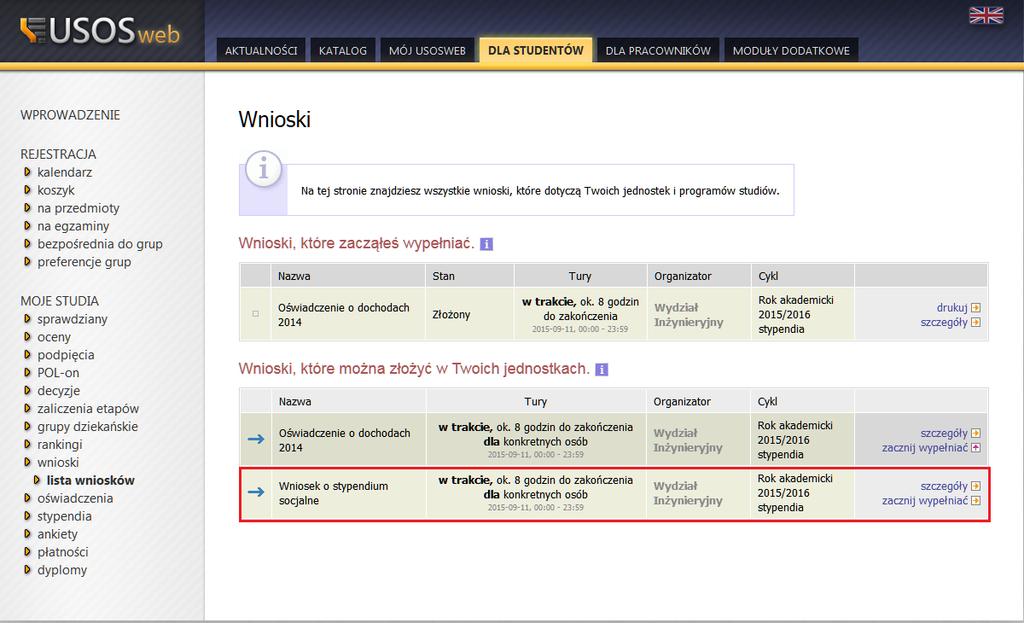Go to oświadczenia in sidebar
The height and width of the screenshot is (623, 1024).
[x=74, y=498]
